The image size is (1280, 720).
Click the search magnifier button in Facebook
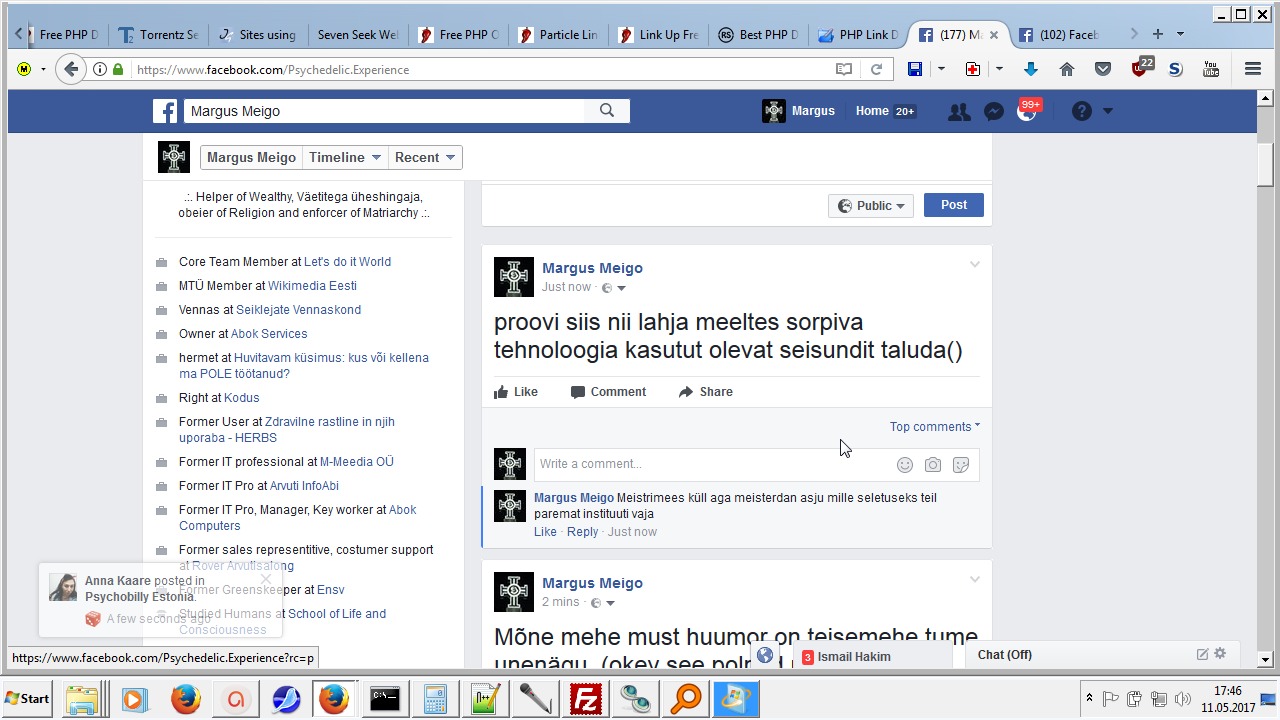(607, 111)
